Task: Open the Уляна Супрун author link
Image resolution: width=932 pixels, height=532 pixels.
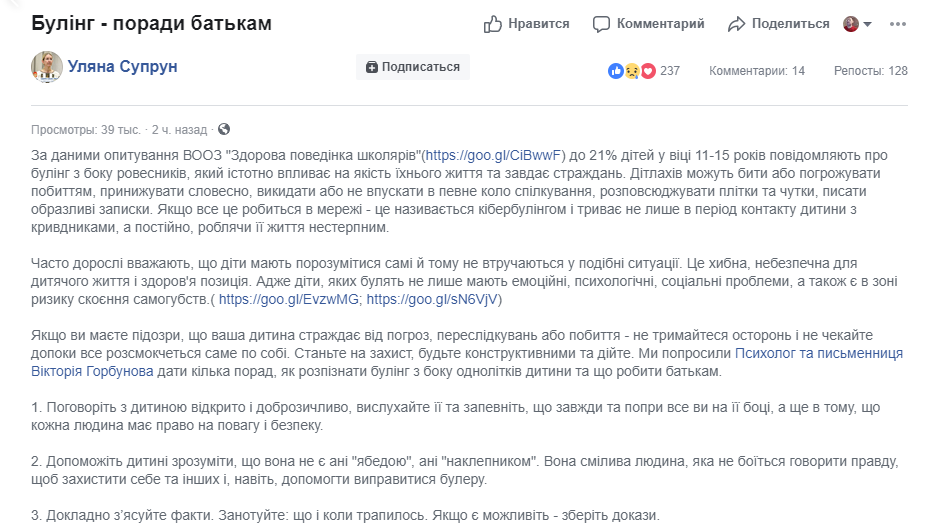Action: (122, 67)
